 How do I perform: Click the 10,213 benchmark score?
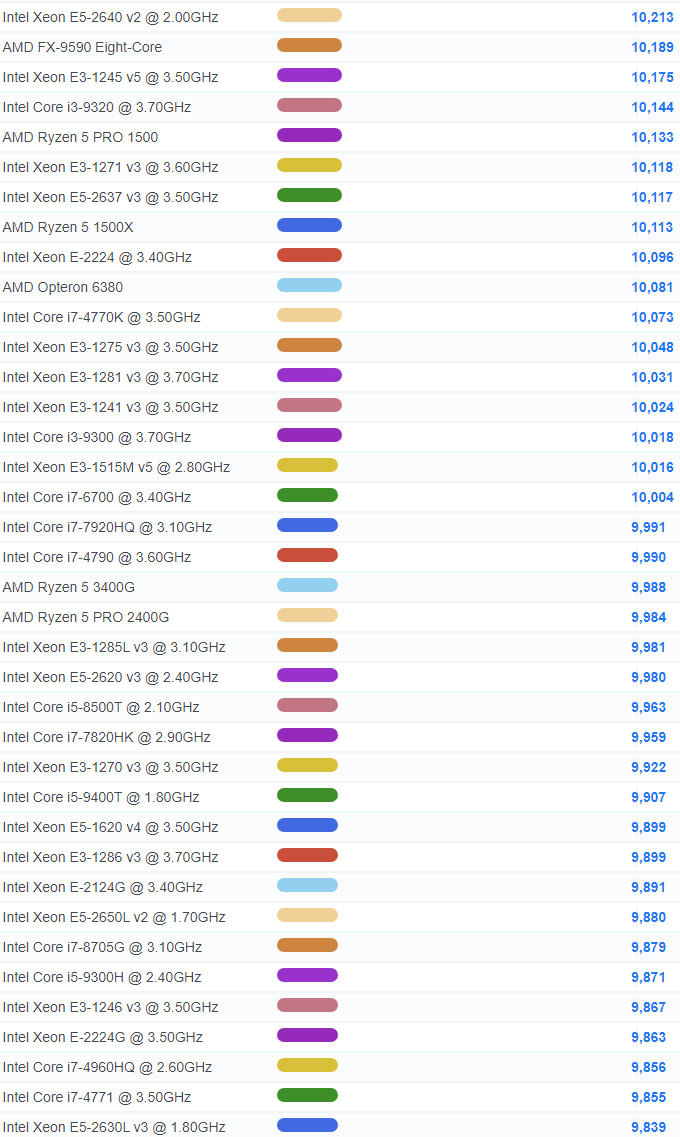652,17
